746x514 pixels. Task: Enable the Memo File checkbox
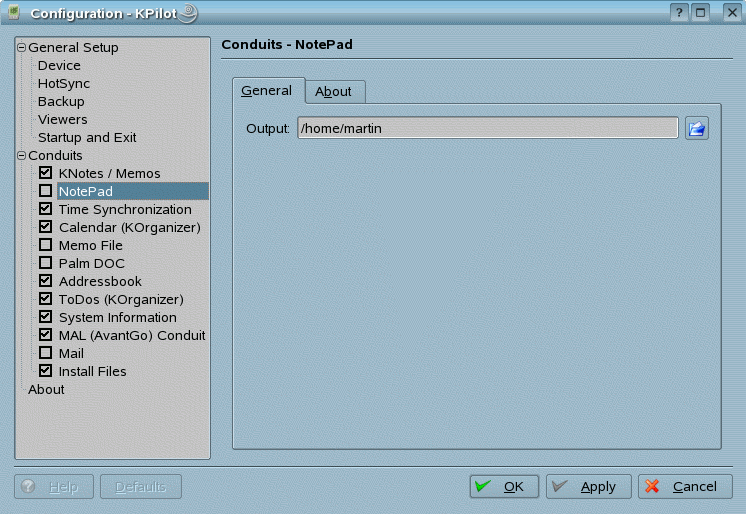tap(46, 245)
